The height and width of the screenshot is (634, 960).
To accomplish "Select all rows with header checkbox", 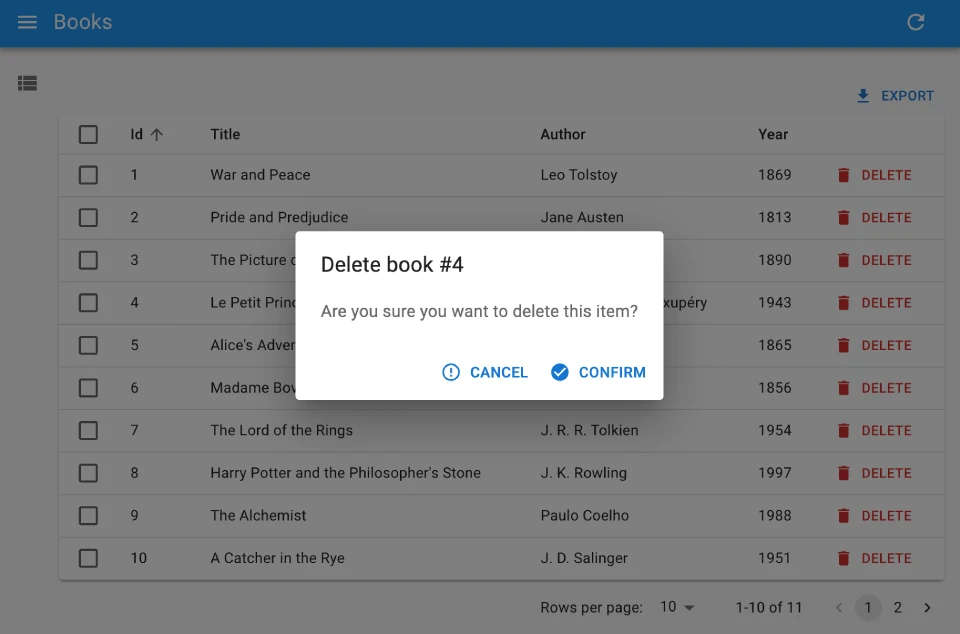I will pyautogui.click(x=88, y=134).
